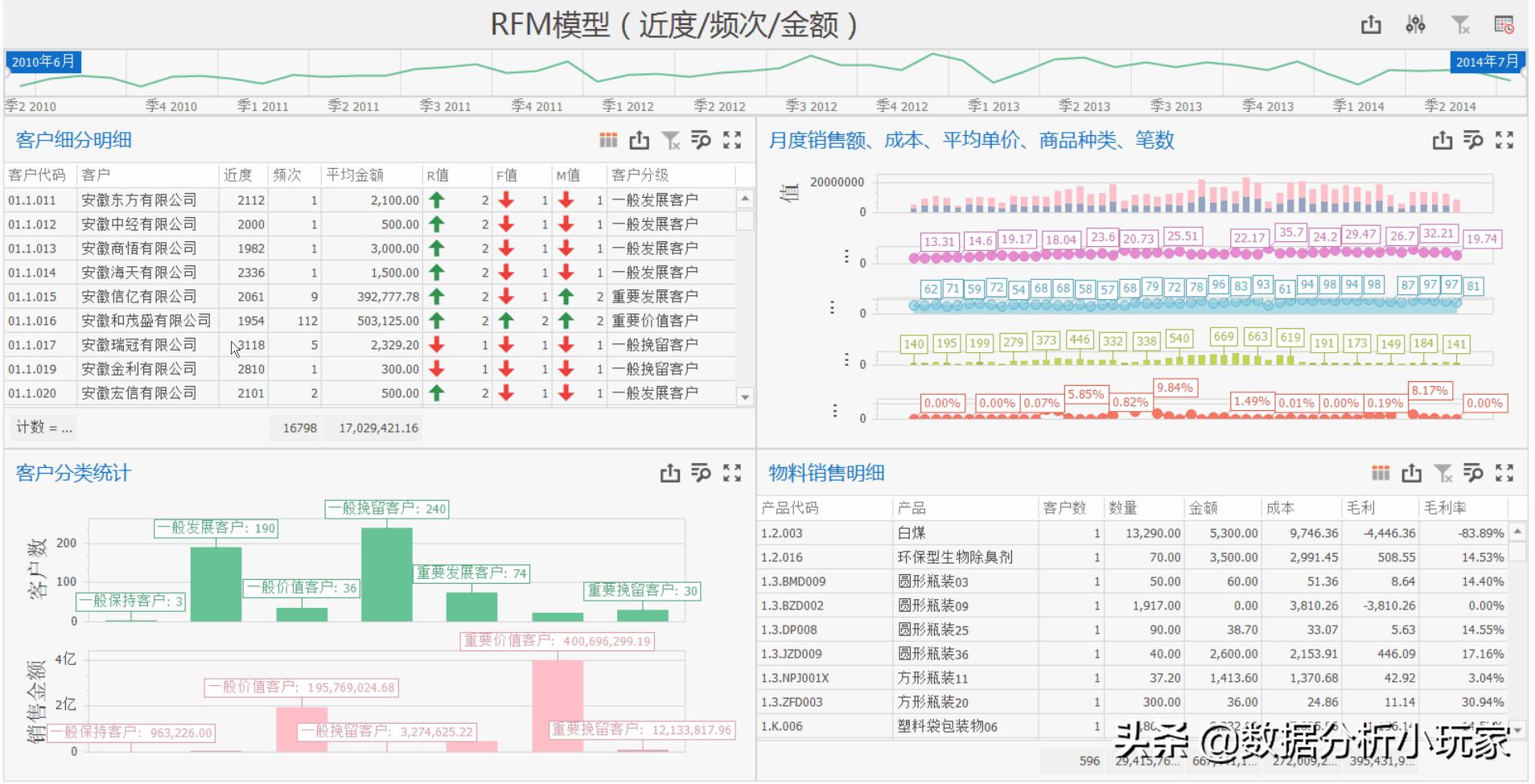Open the column chooser in 客户细分明细 panel
1535x784 pixels.
[609, 140]
